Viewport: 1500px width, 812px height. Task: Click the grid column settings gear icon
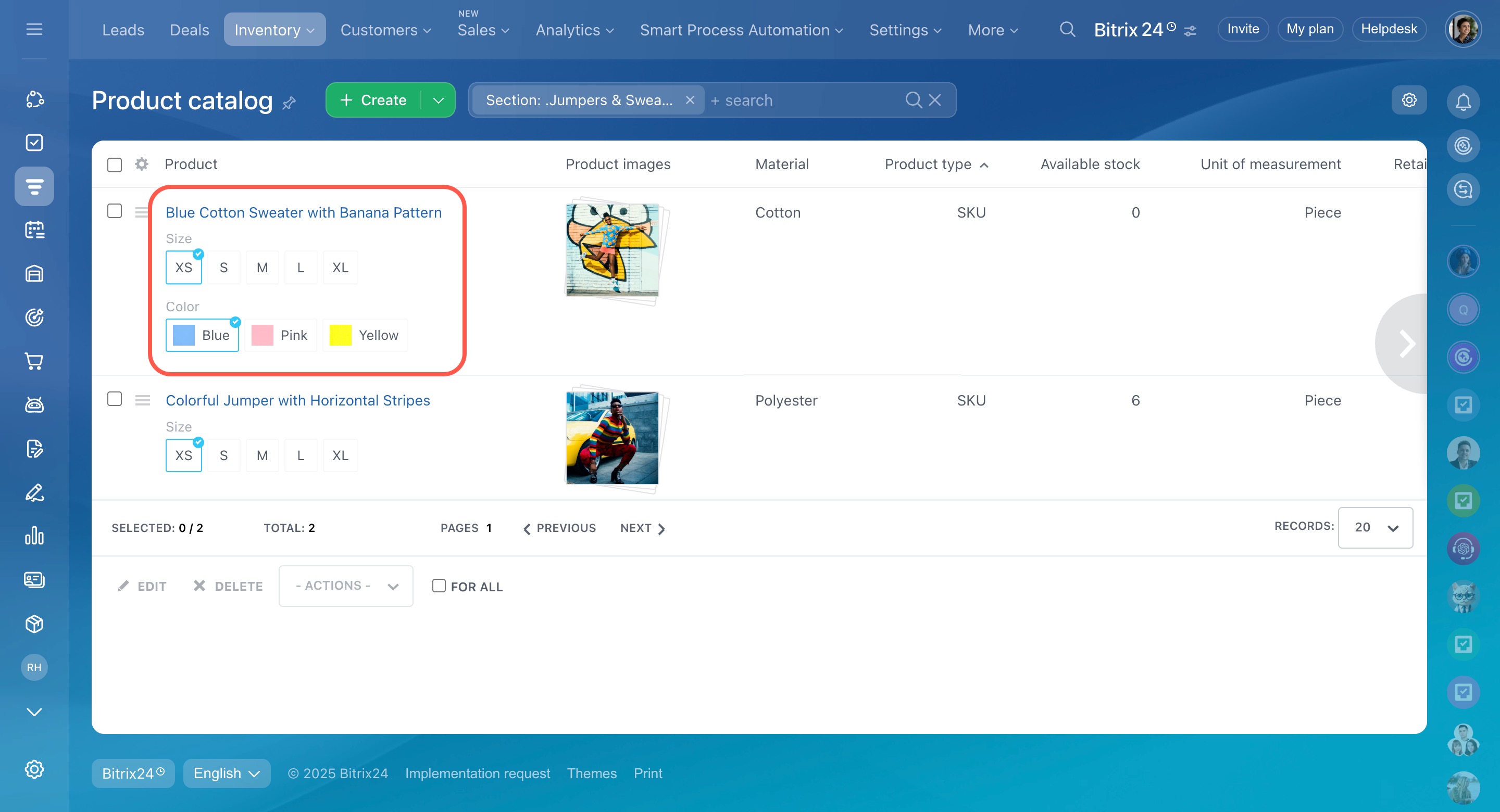tap(142, 164)
